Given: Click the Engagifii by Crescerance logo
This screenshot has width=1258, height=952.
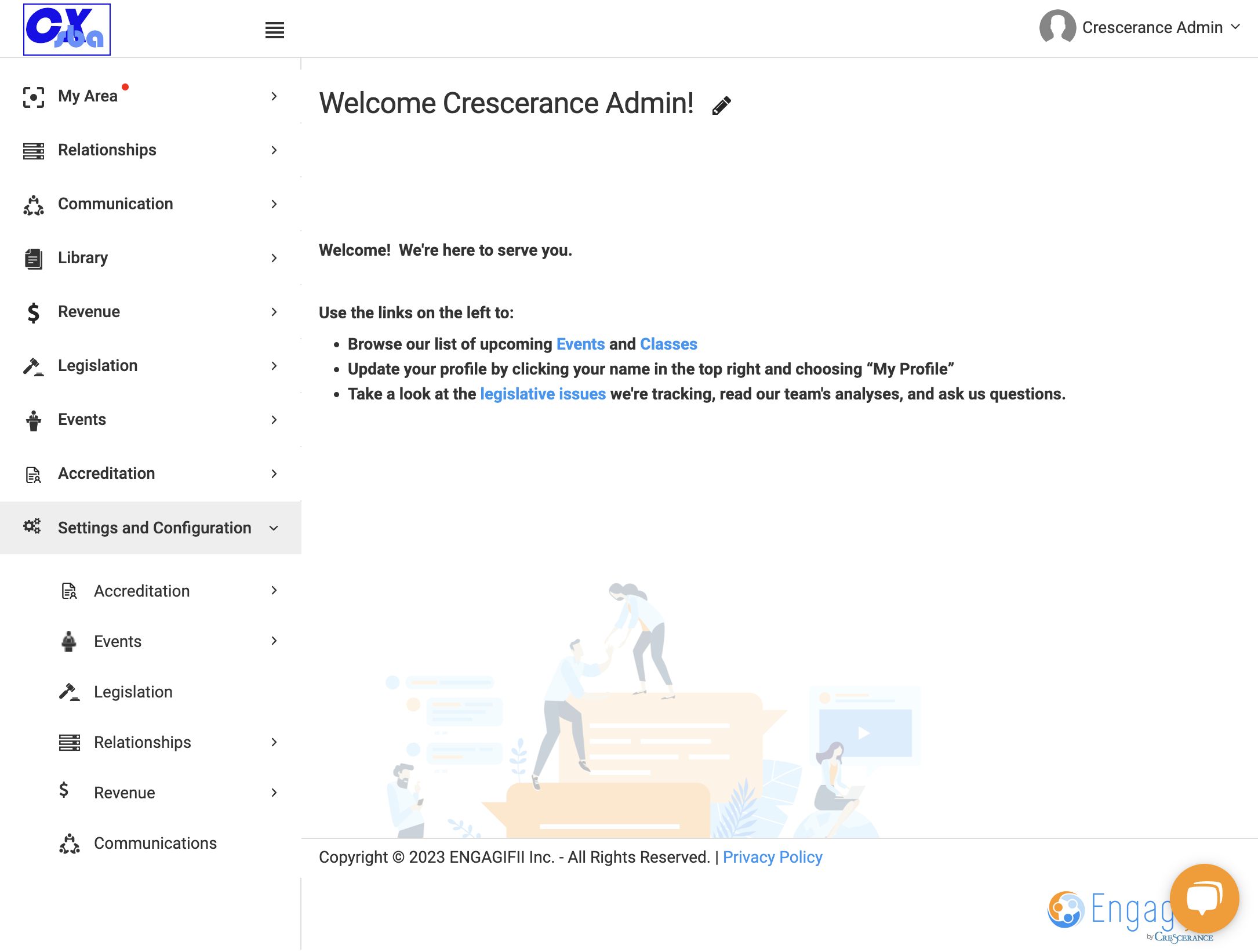Looking at the screenshot, I should [x=1130, y=916].
